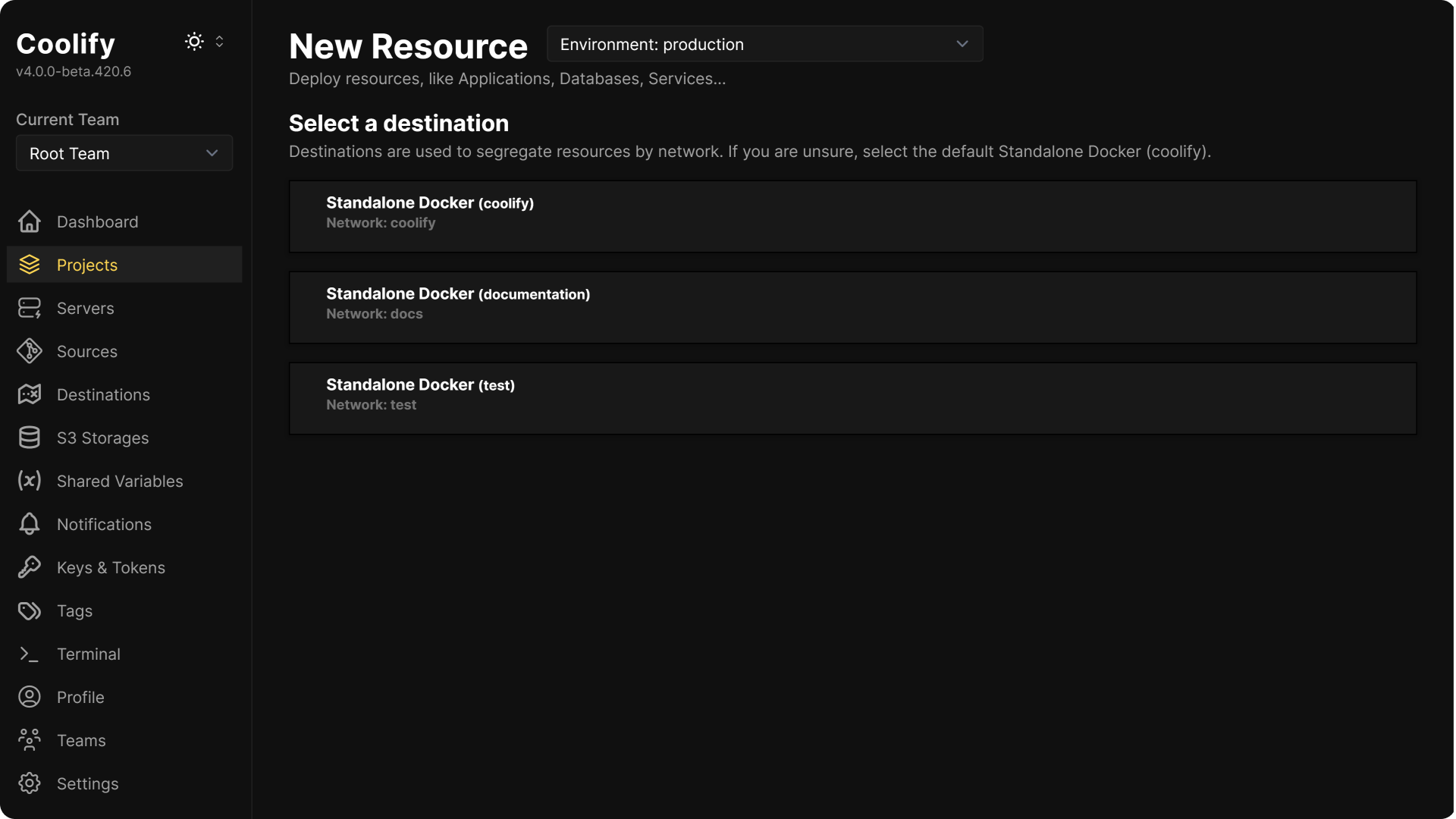Select the Tags label icon

29,610
